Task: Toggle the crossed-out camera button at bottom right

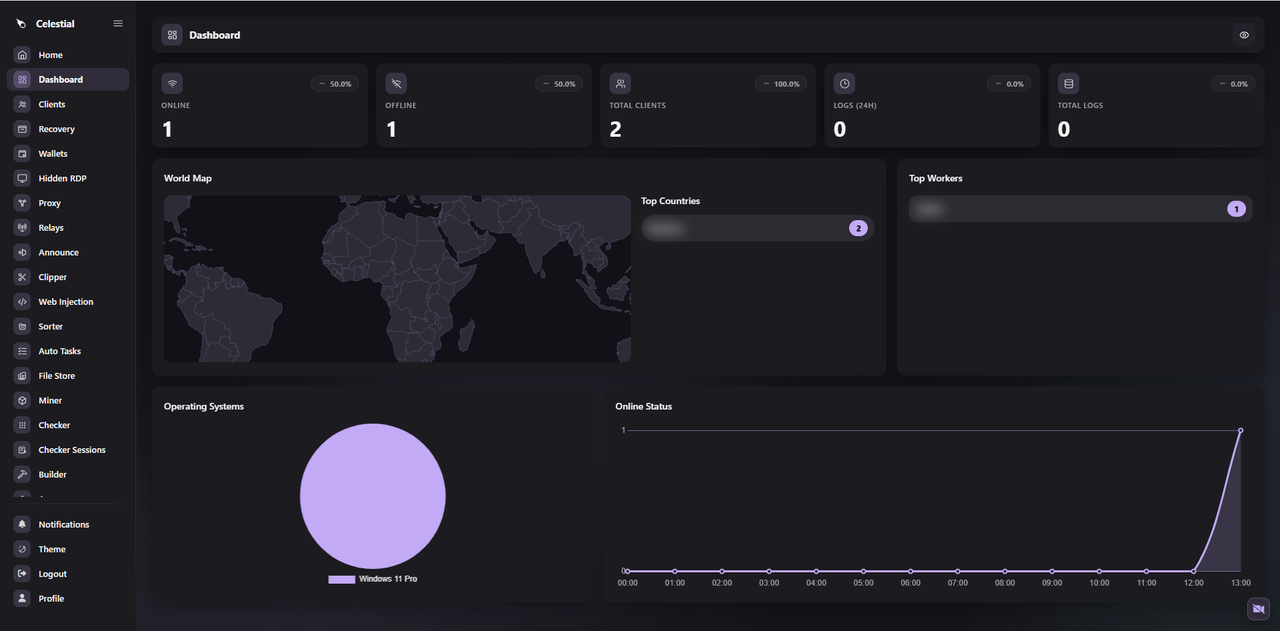Action: [1258, 609]
